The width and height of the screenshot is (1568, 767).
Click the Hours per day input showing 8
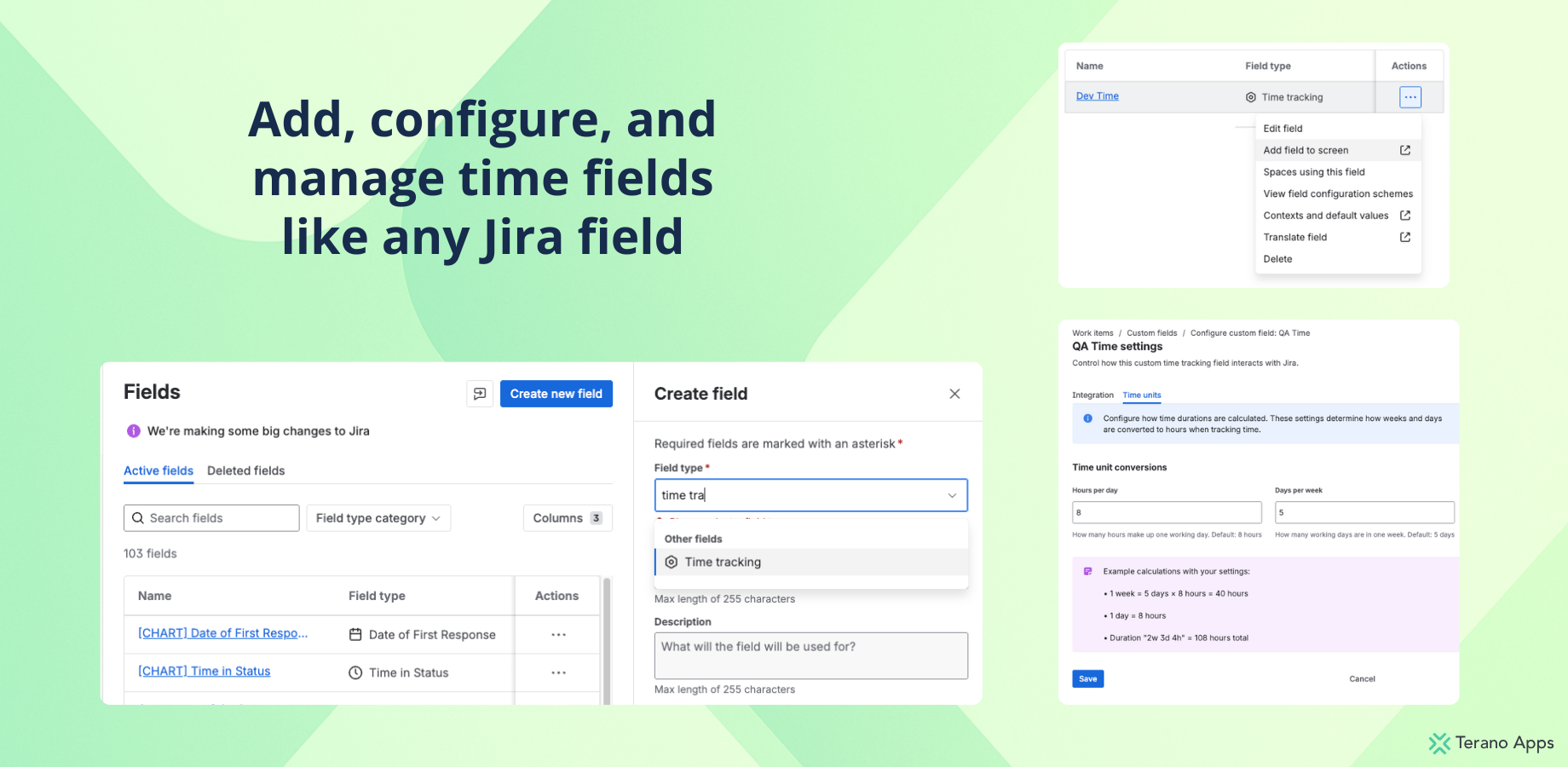(1167, 512)
